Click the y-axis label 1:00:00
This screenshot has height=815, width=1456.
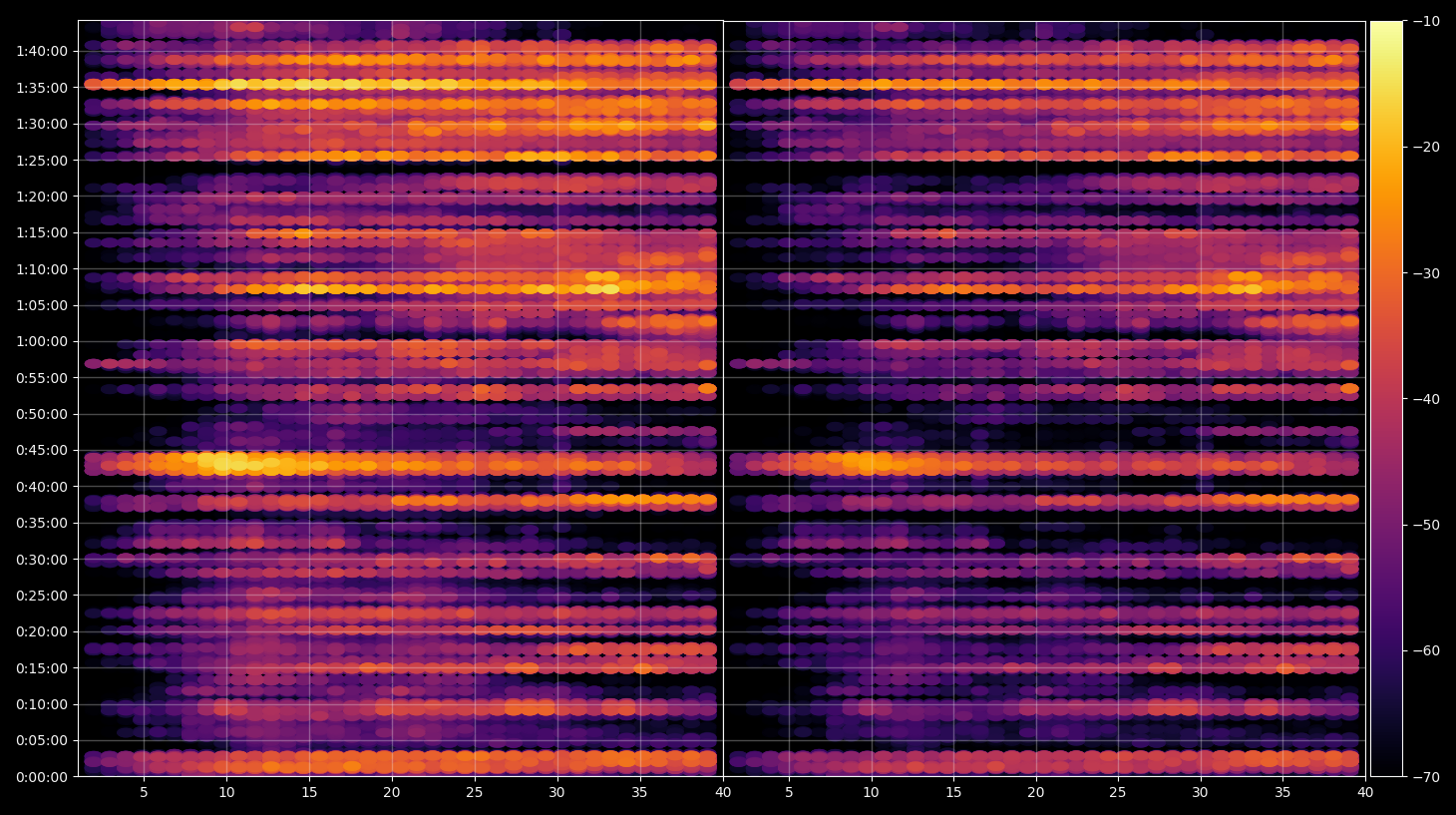[x=42, y=341]
